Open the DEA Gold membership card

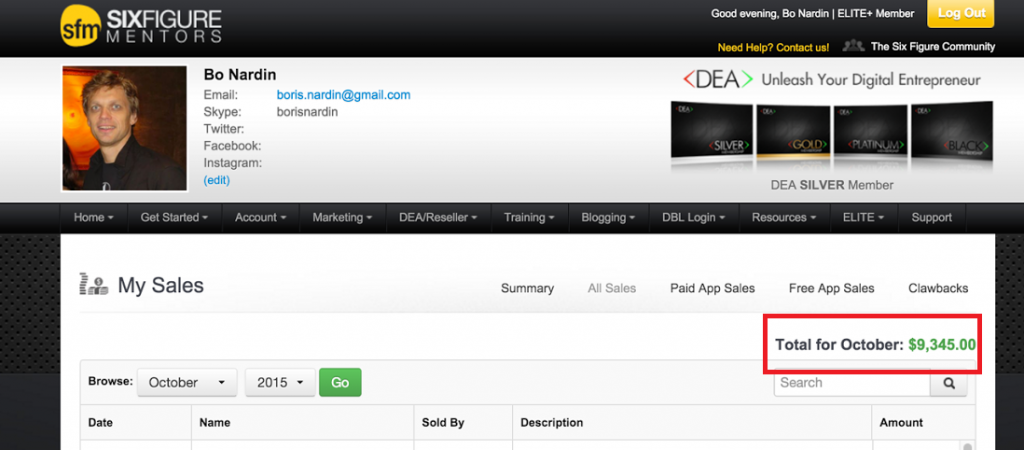(793, 131)
